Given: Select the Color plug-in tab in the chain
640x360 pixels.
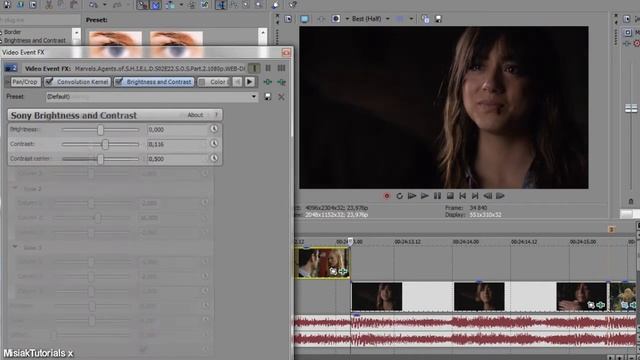Looking at the screenshot, I should [x=213, y=82].
